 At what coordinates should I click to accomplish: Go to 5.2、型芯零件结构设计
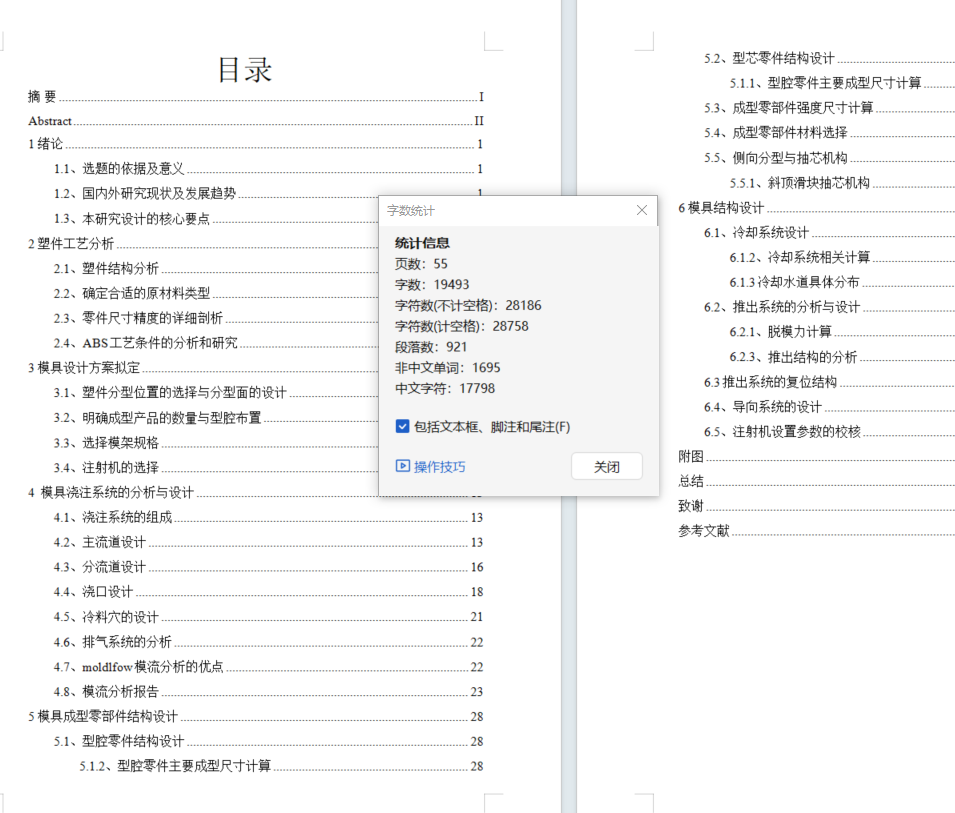829,58
